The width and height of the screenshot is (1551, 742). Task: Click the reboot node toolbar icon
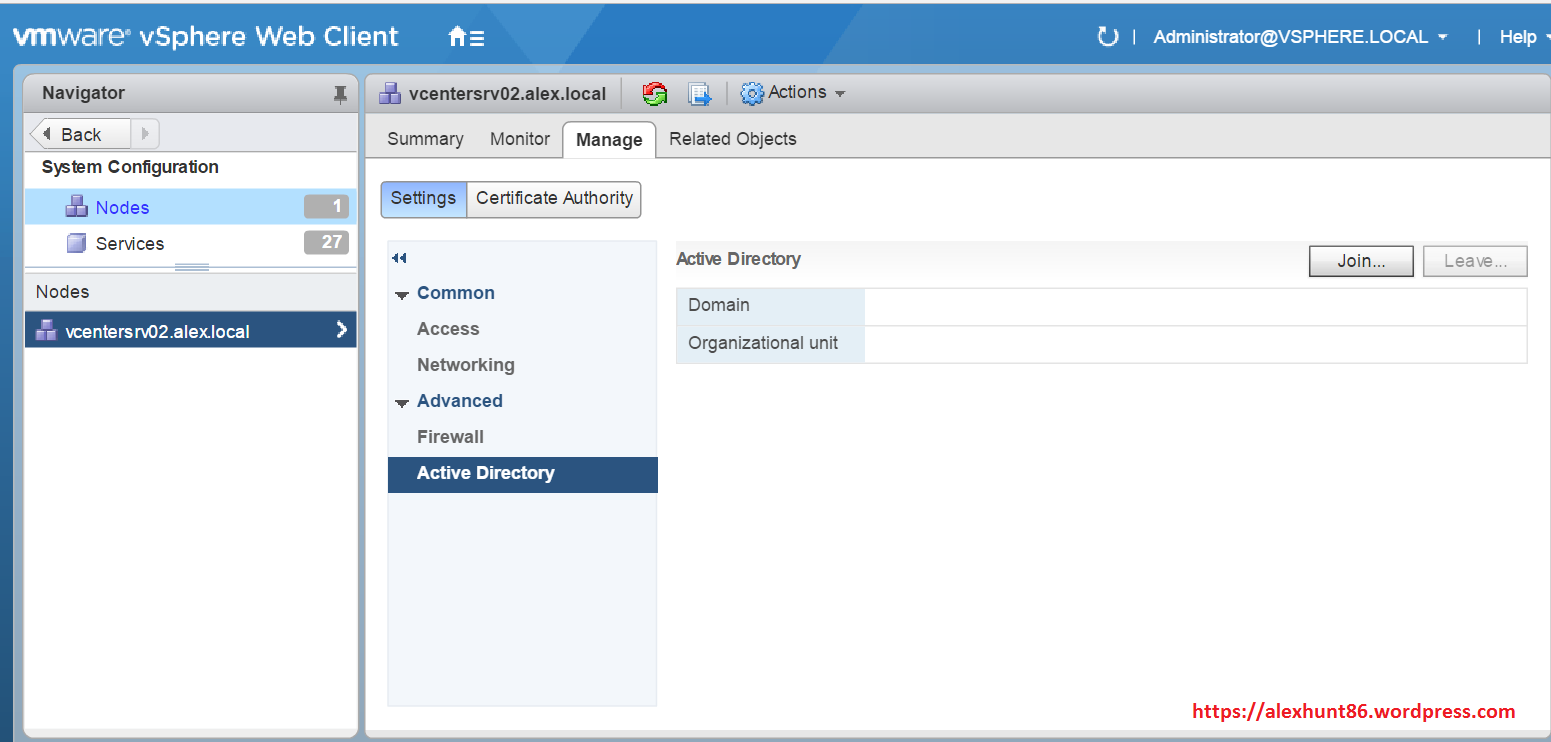pyautogui.click(x=655, y=94)
